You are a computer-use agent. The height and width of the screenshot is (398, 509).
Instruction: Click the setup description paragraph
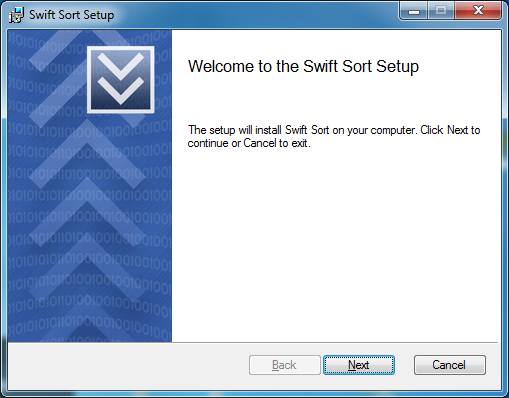pyautogui.click(x=334, y=136)
